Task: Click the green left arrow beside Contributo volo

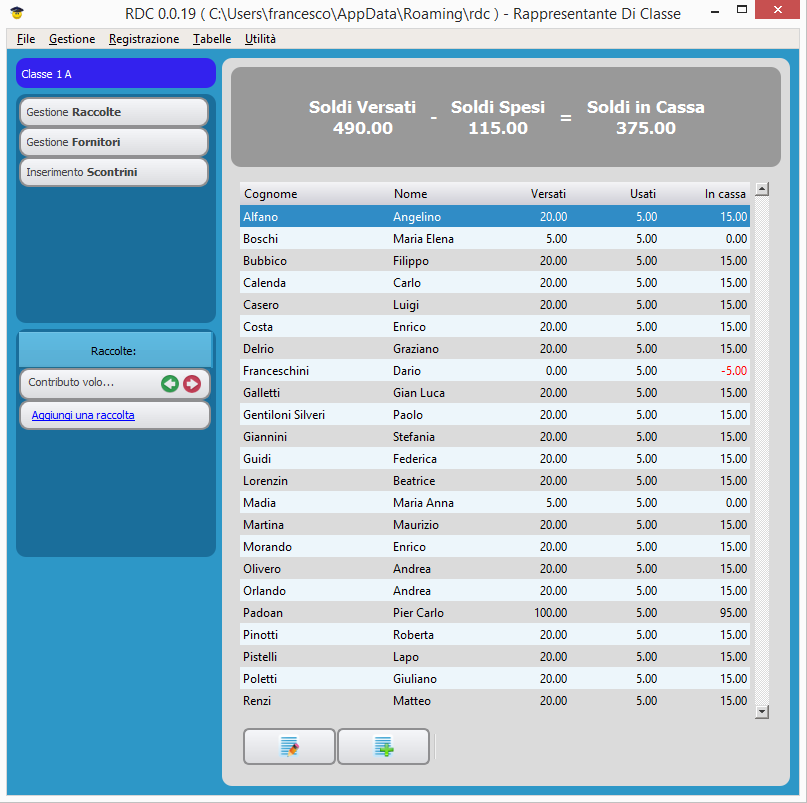Action: (x=170, y=383)
